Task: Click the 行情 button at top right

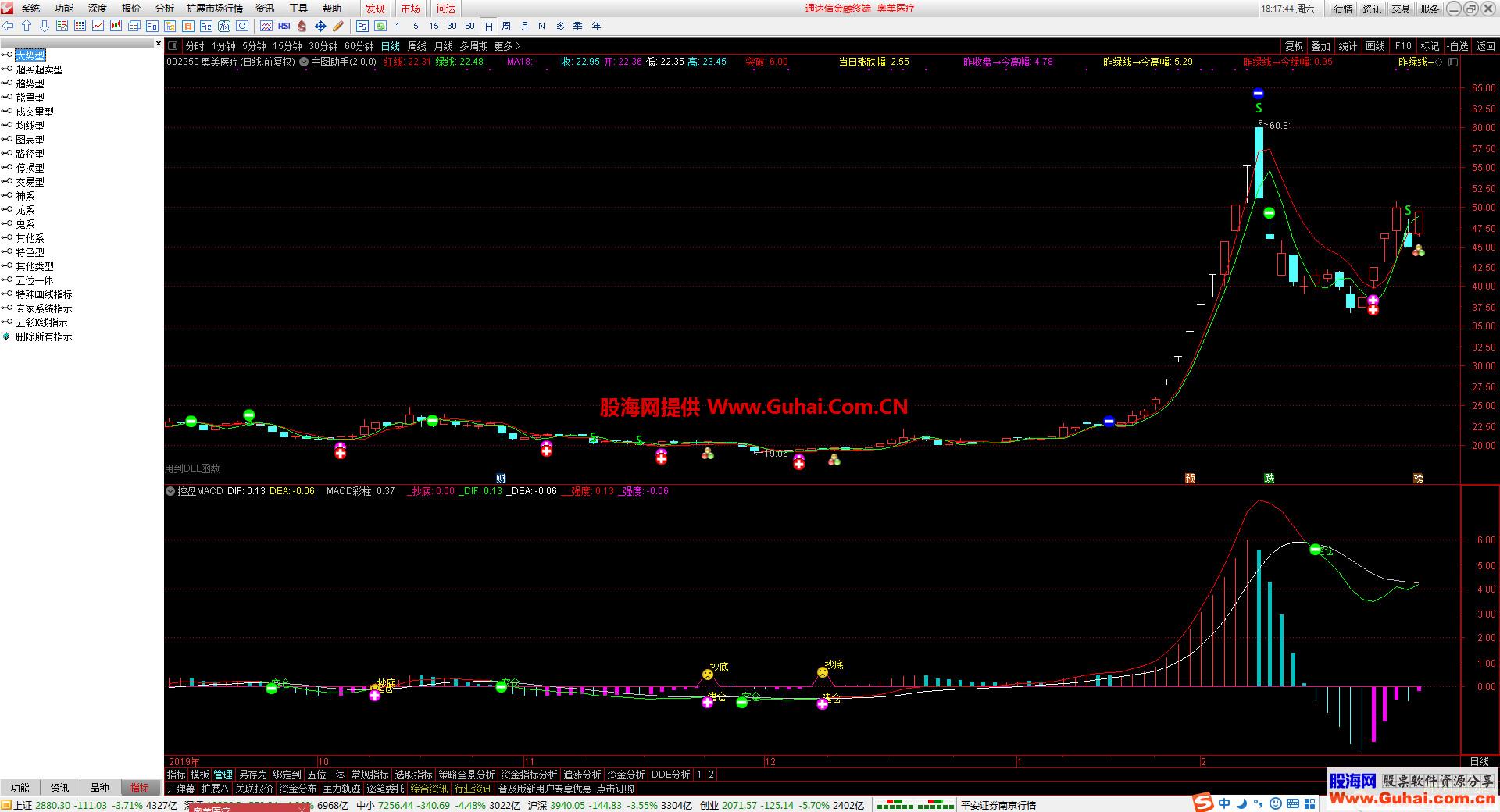Action: click(x=1344, y=9)
